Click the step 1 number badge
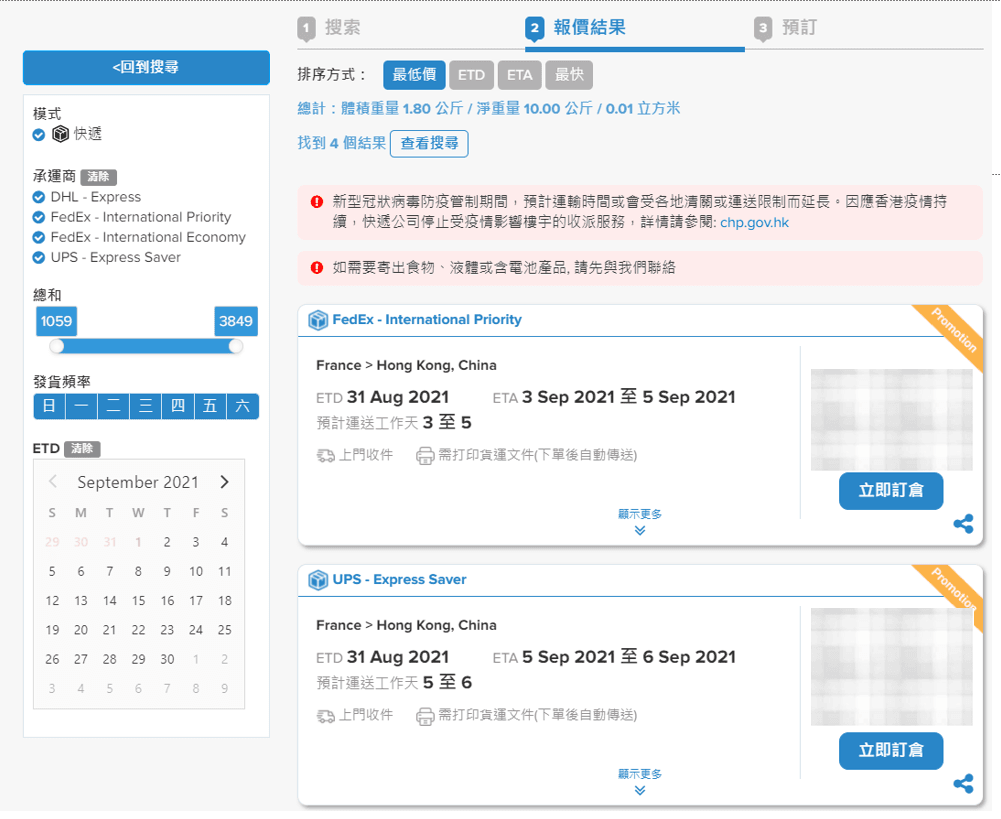 [306, 29]
